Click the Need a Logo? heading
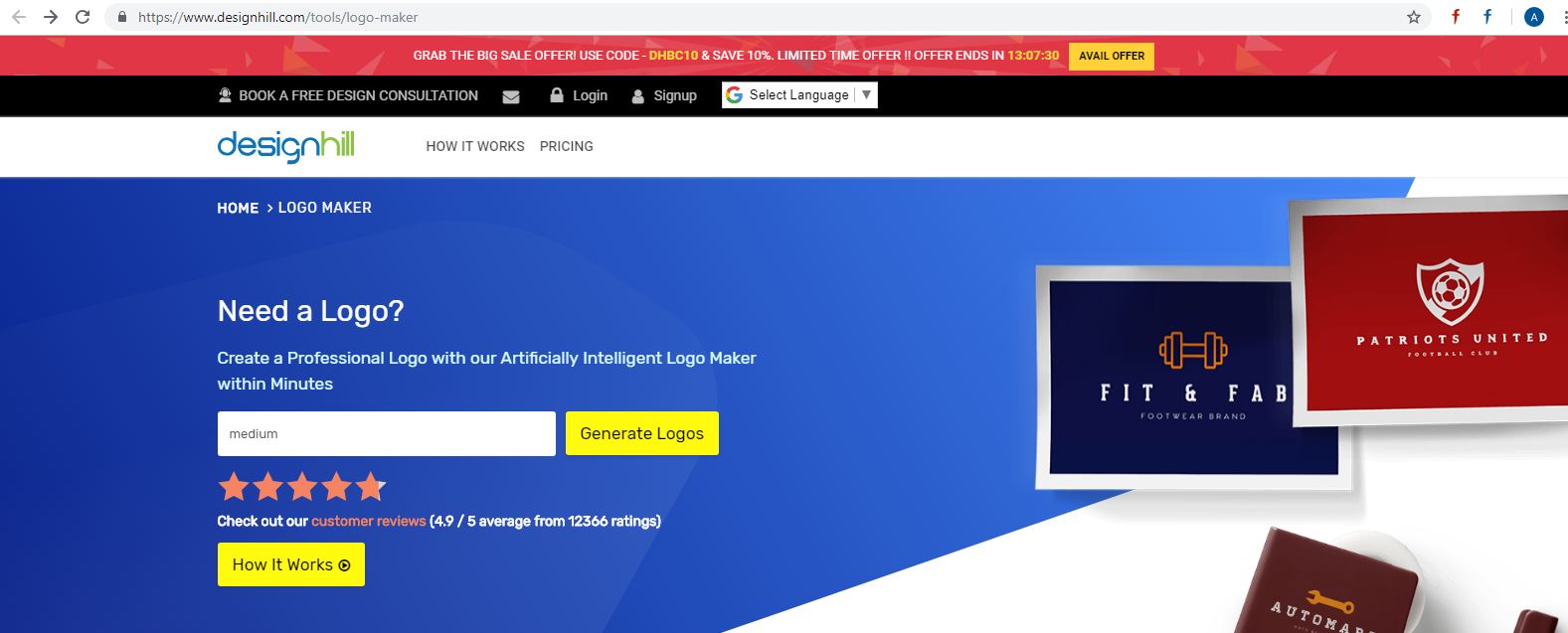The height and width of the screenshot is (633, 1568). (311, 311)
